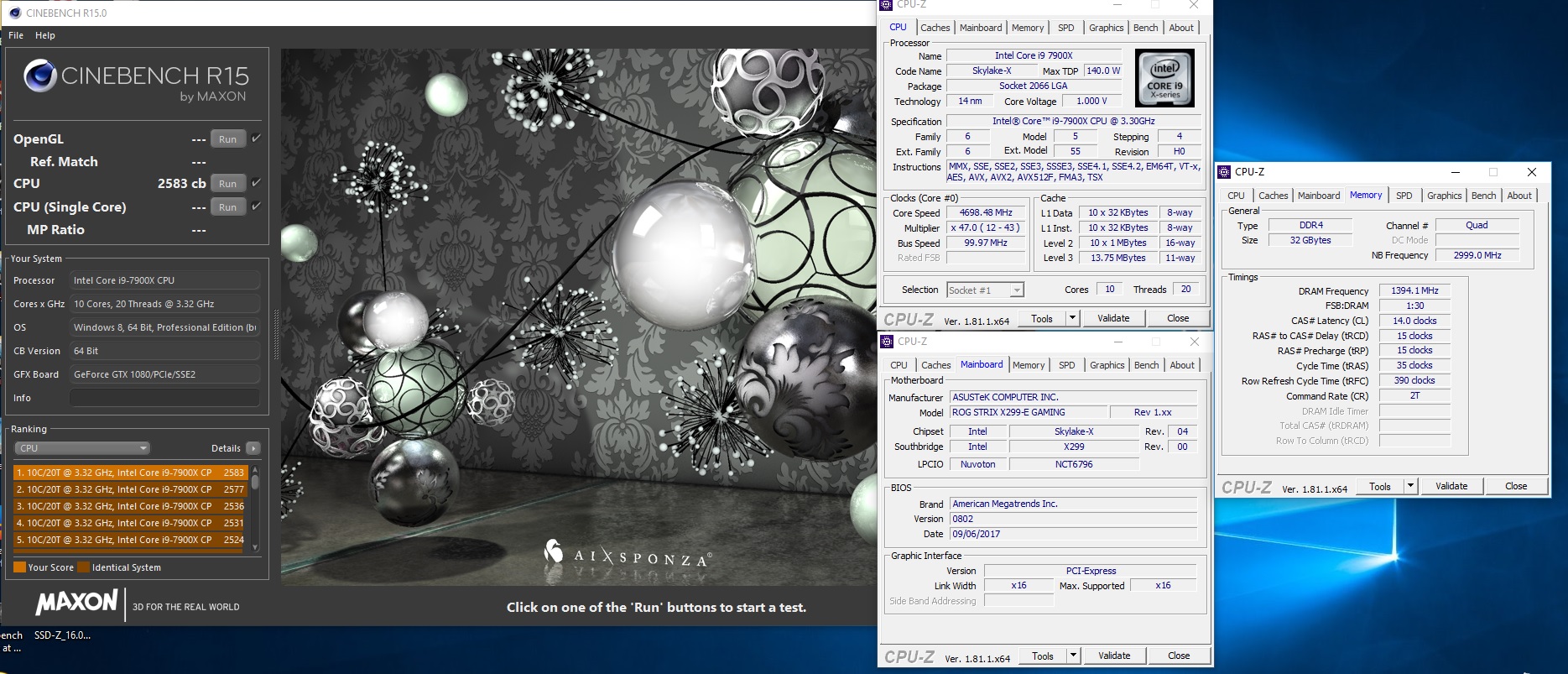This screenshot has height=674, width=1568.
Task: Click the Info input field in Your System
Action: click(164, 398)
